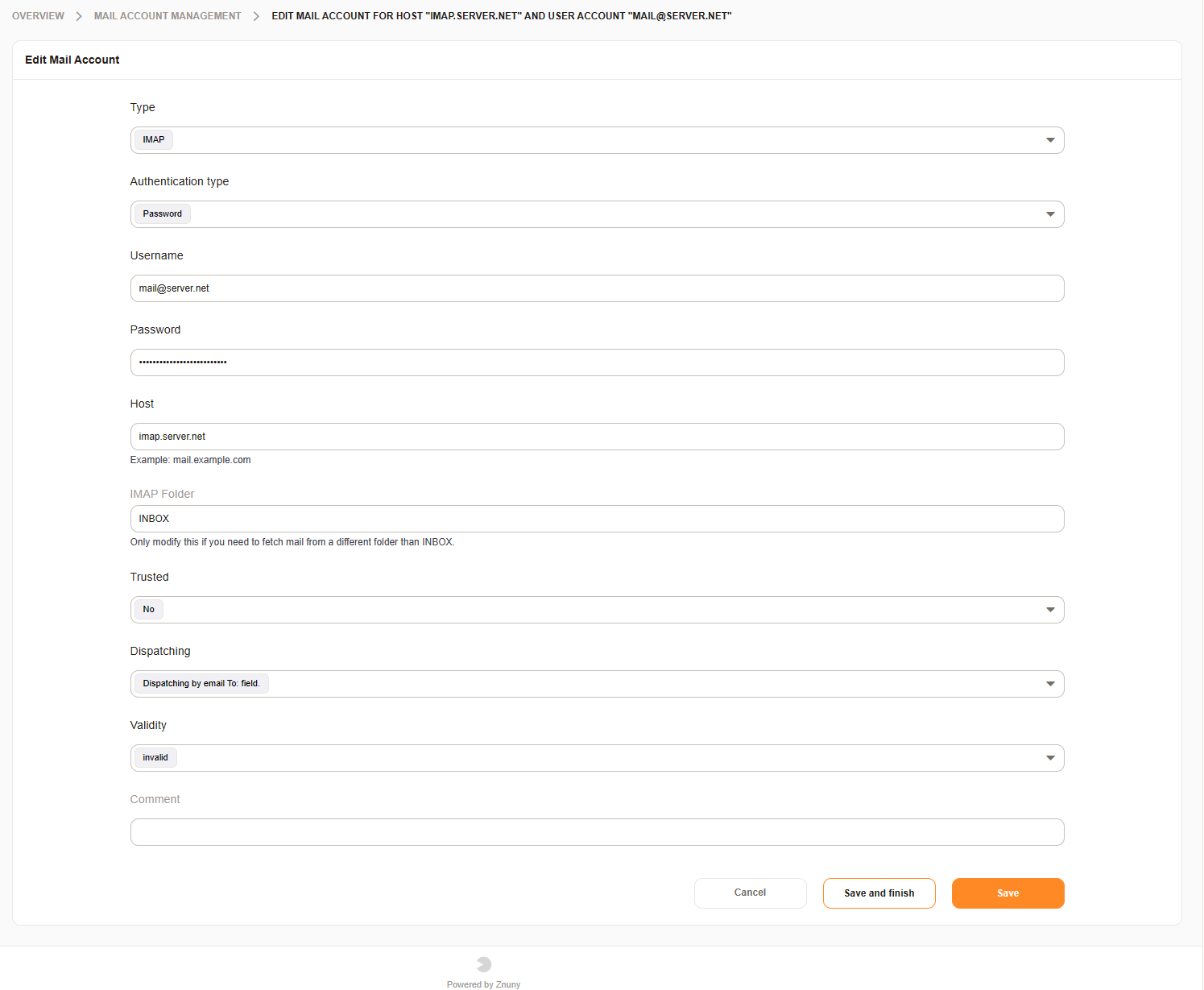Select the Username field containing mail@server.net
1204x990 pixels.
pos(596,288)
